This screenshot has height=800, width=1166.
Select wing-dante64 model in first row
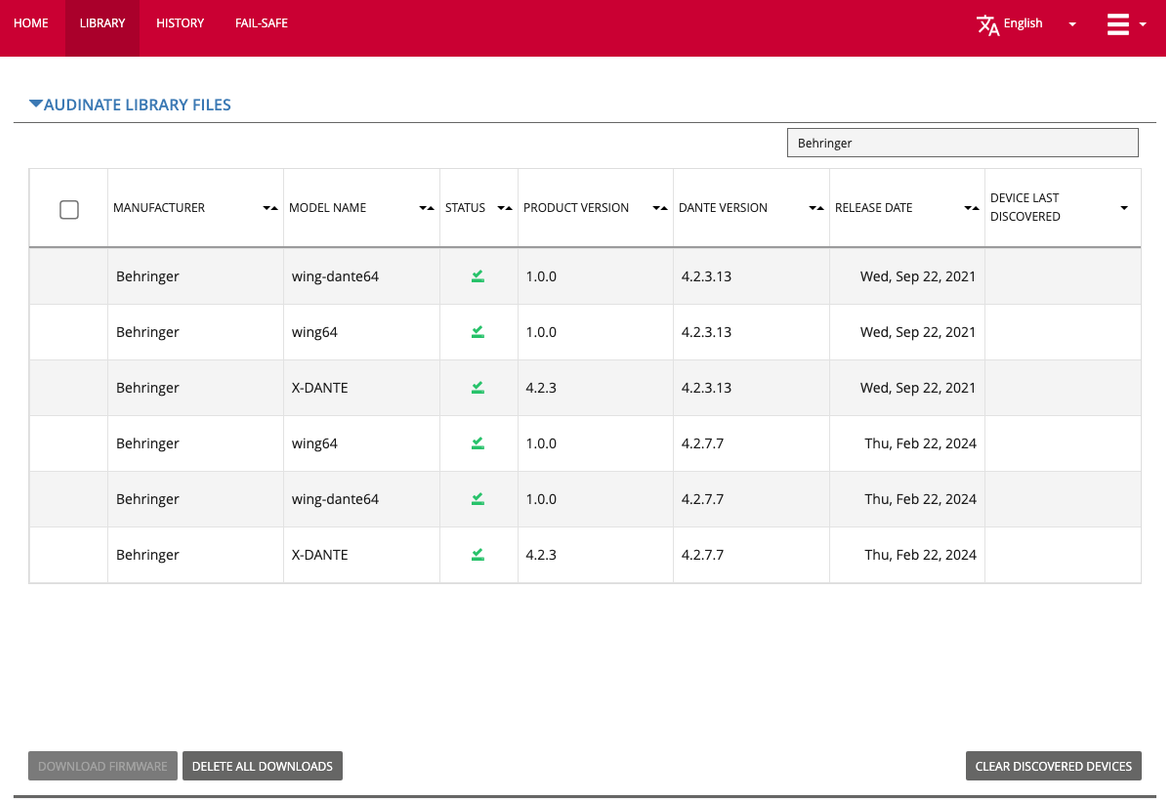click(x=335, y=276)
